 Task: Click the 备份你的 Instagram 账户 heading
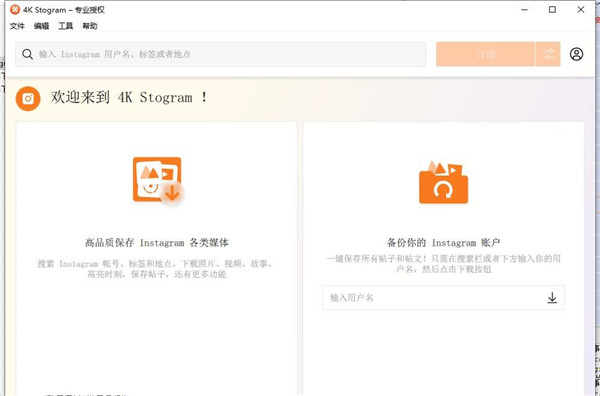443,243
